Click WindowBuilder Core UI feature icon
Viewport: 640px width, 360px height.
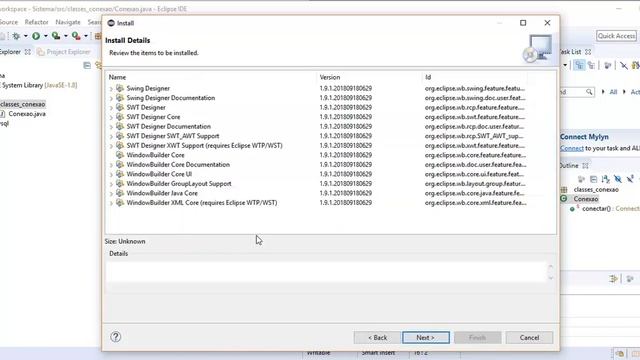click(x=120, y=173)
